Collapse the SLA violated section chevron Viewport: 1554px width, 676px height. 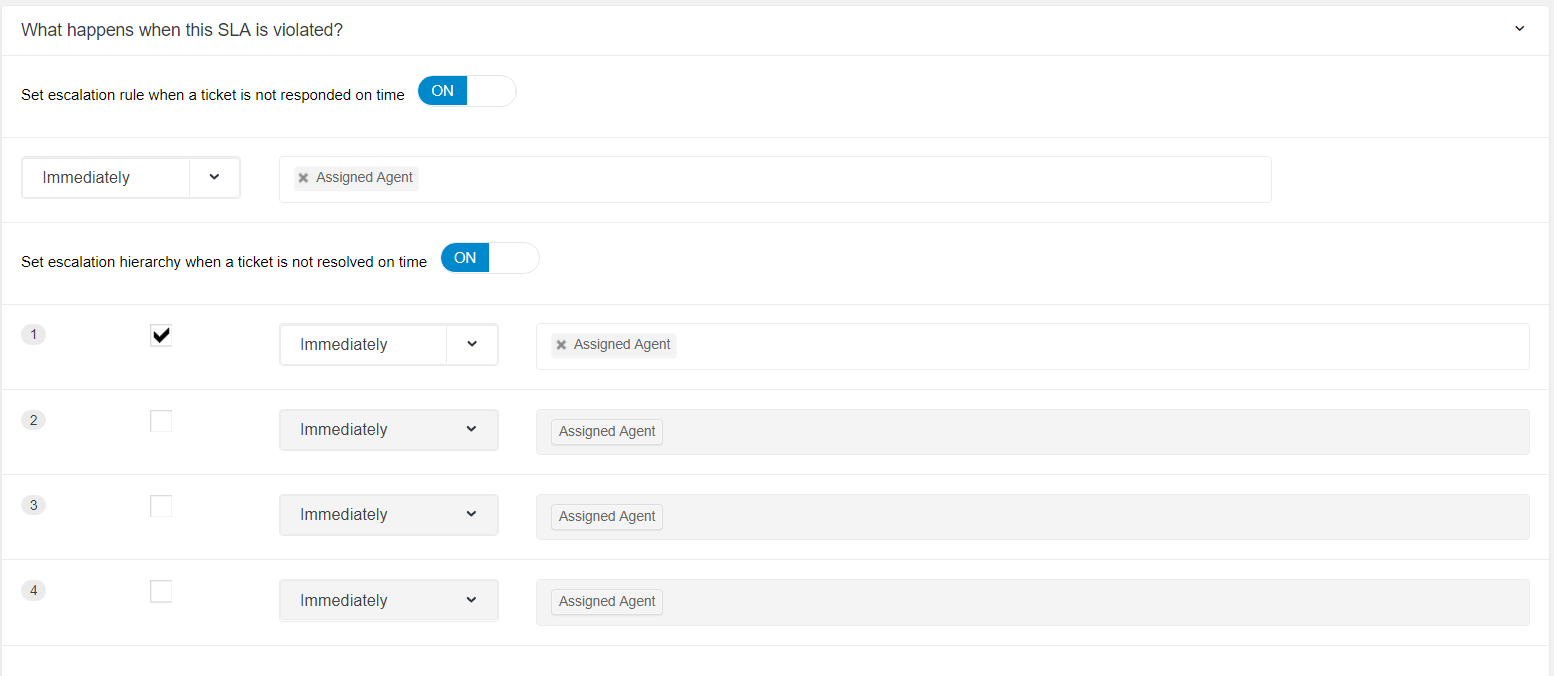(1519, 29)
